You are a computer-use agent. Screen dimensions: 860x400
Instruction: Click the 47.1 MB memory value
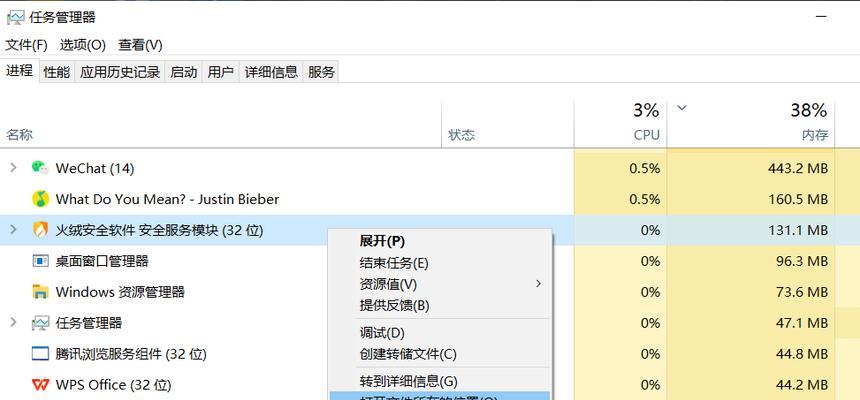[x=801, y=323]
